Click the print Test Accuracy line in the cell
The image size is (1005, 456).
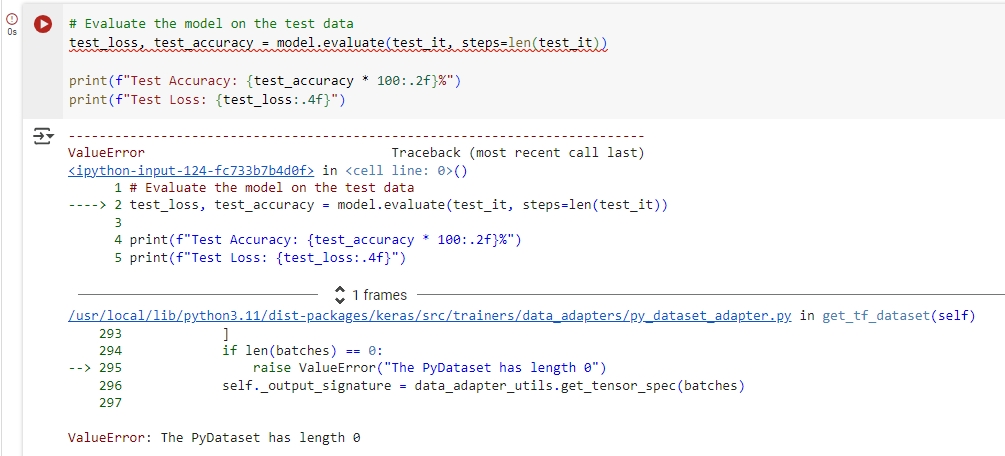pyautogui.click(x=265, y=81)
